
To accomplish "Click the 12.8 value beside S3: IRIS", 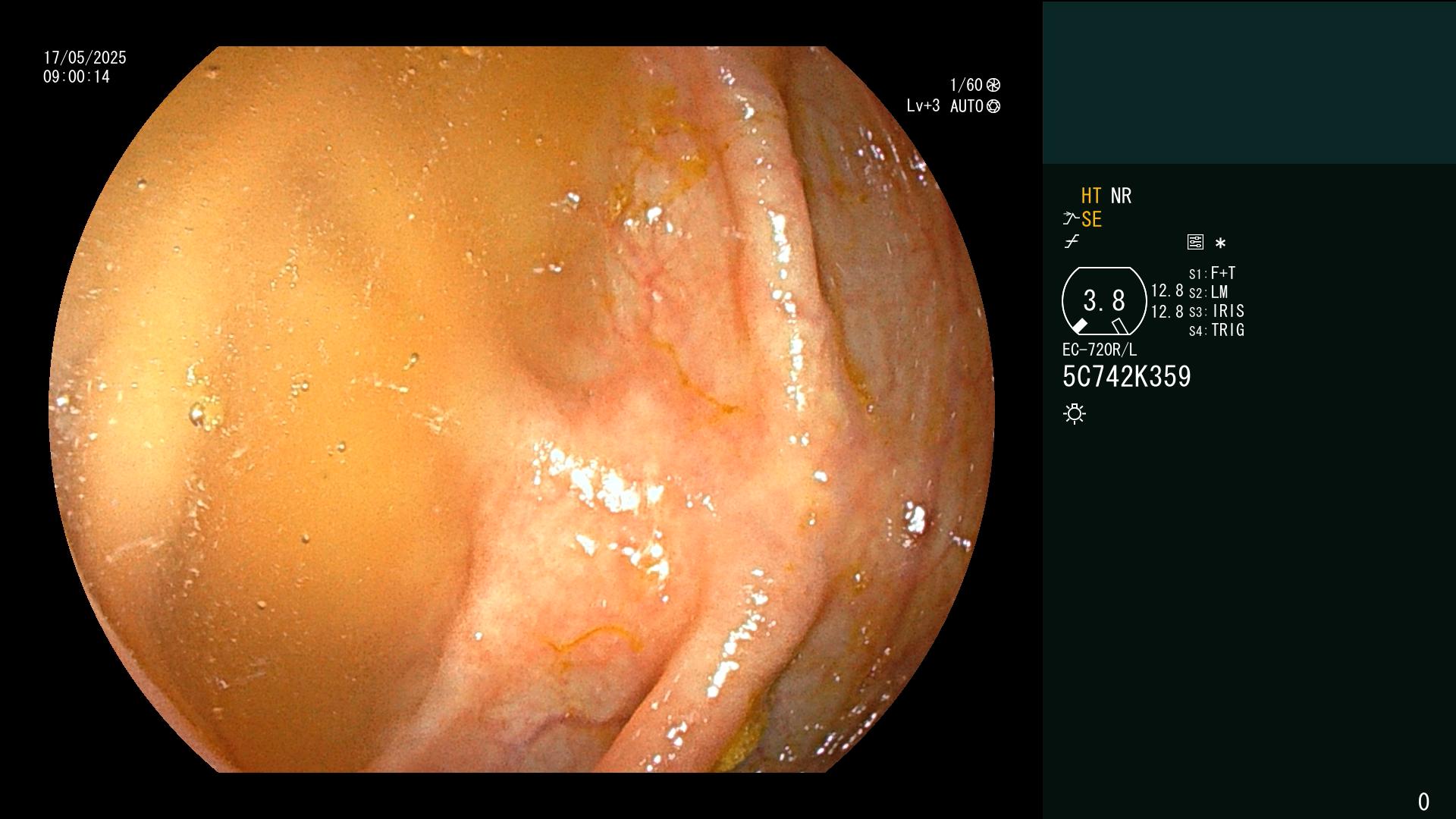I will [1167, 312].
